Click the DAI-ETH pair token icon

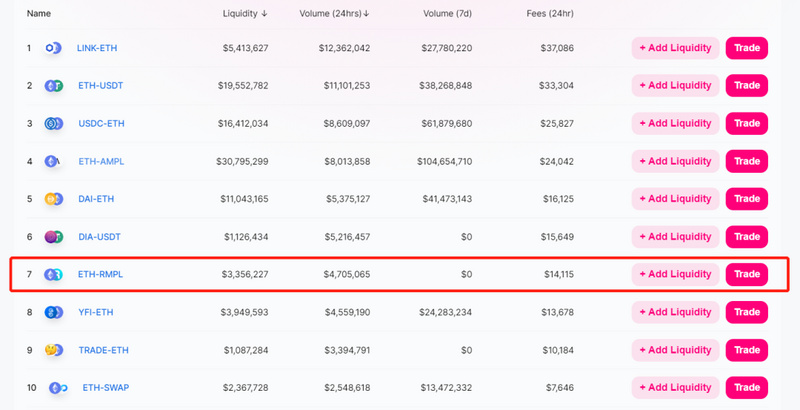coord(53,199)
